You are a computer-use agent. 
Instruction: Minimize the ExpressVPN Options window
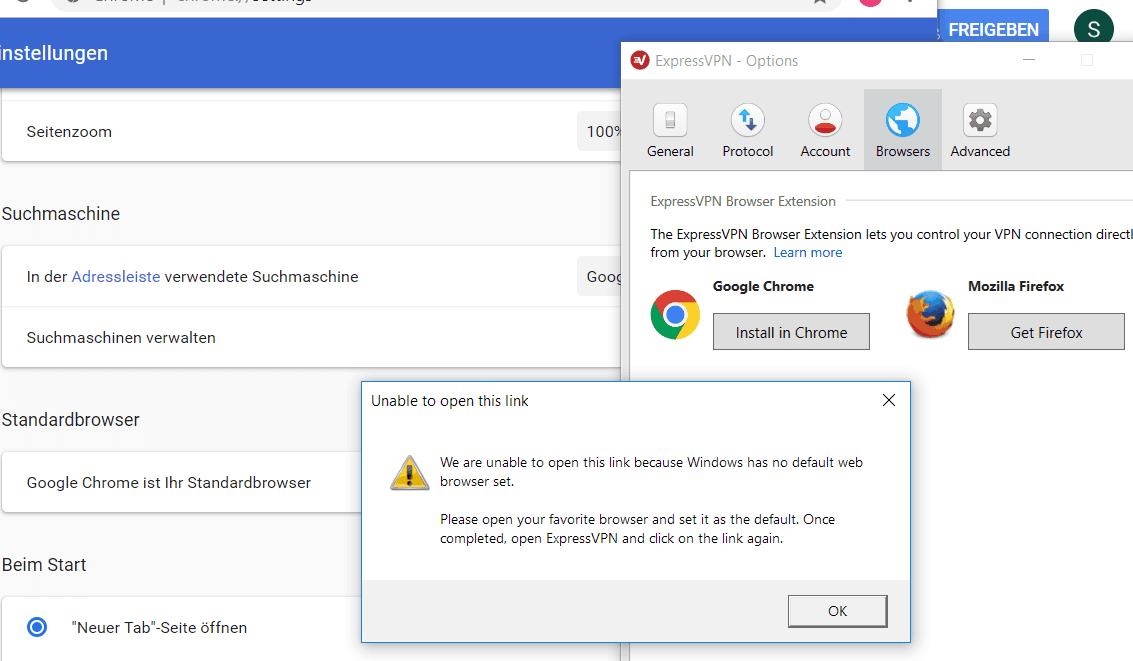click(1029, 60)
